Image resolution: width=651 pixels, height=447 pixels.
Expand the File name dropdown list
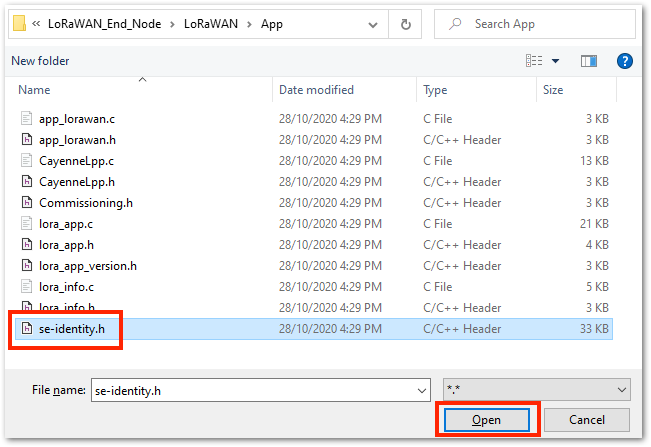point(422,391)
